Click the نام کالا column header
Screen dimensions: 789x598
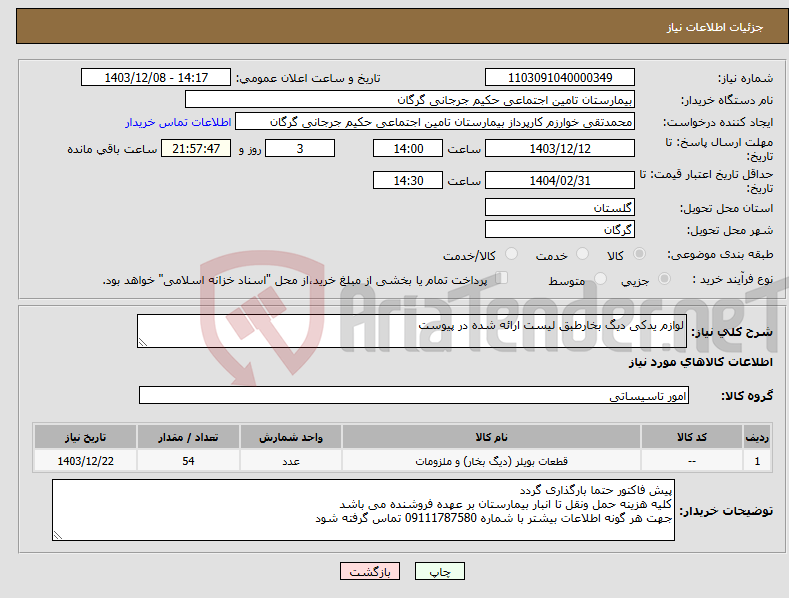(491, 437)
